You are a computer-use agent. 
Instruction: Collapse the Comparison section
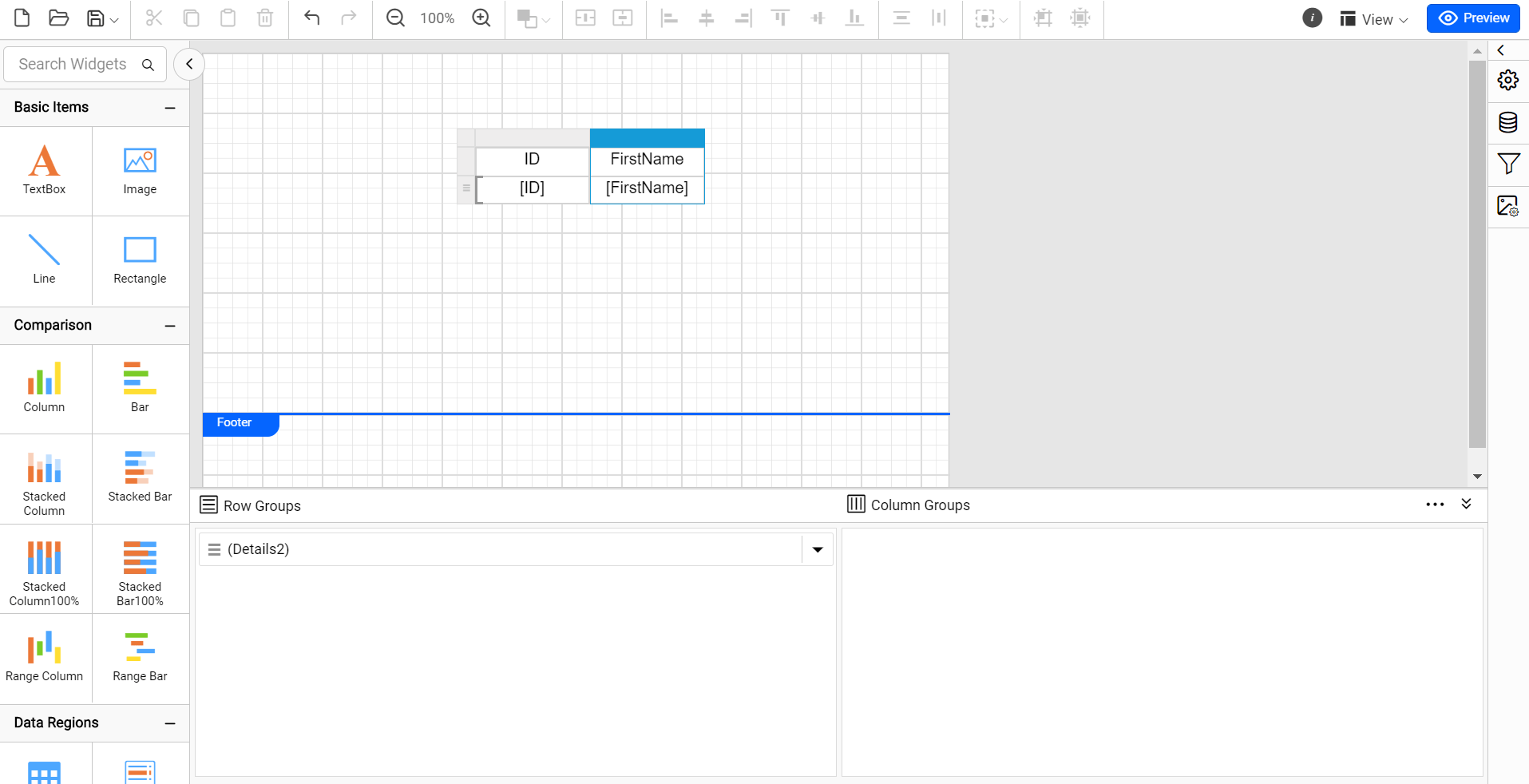coord(169,326)
